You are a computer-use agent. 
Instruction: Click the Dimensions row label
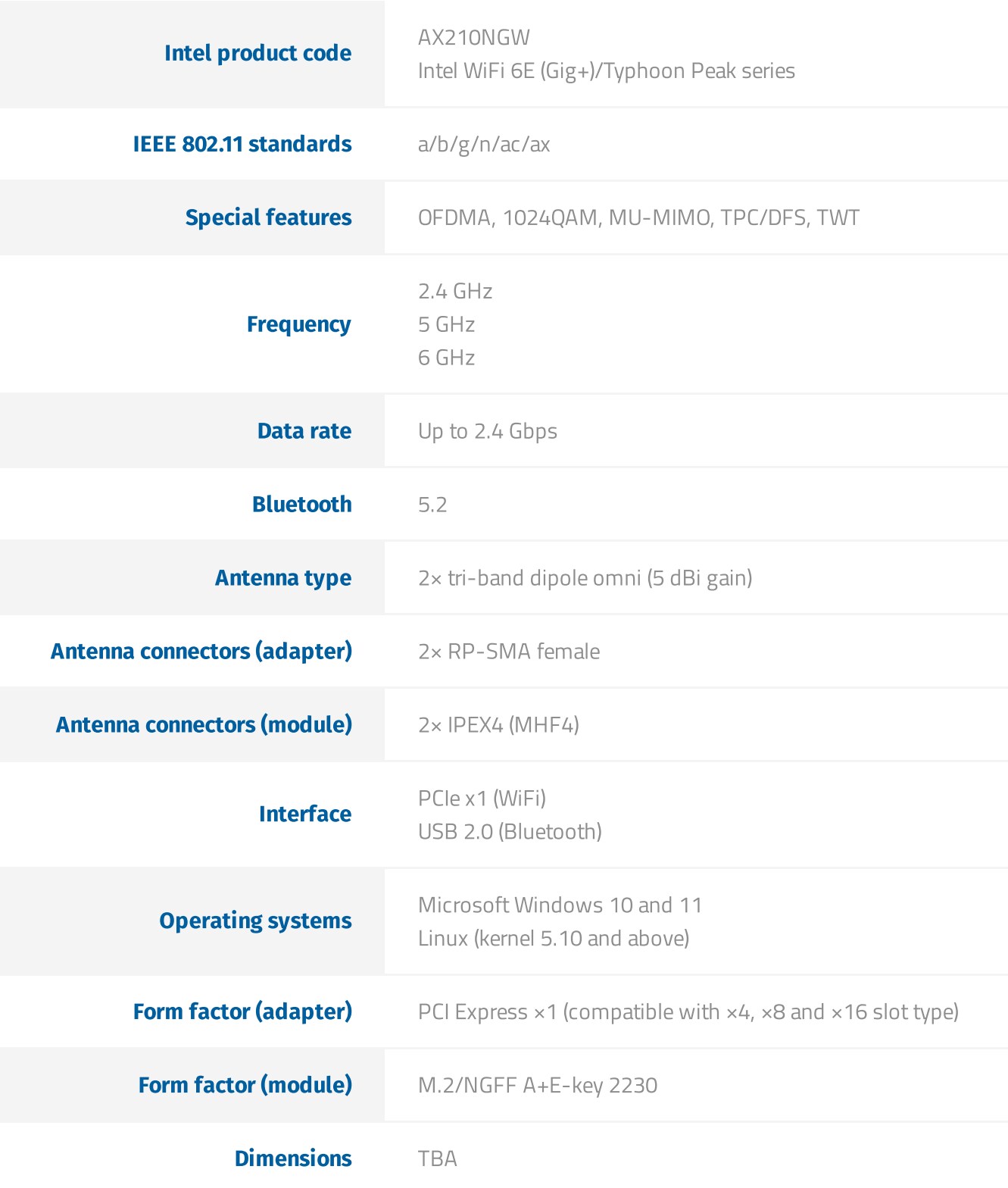[x=293, y=1158]
